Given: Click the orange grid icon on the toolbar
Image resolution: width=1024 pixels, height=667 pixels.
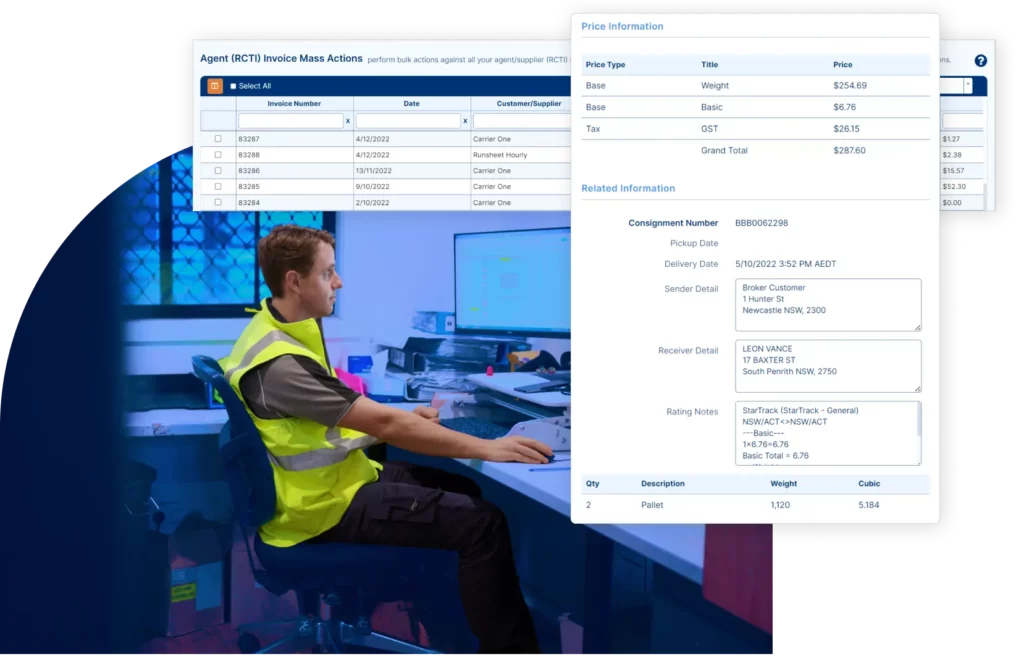Looking at the screenshot, I should click(x=215, y=88).
